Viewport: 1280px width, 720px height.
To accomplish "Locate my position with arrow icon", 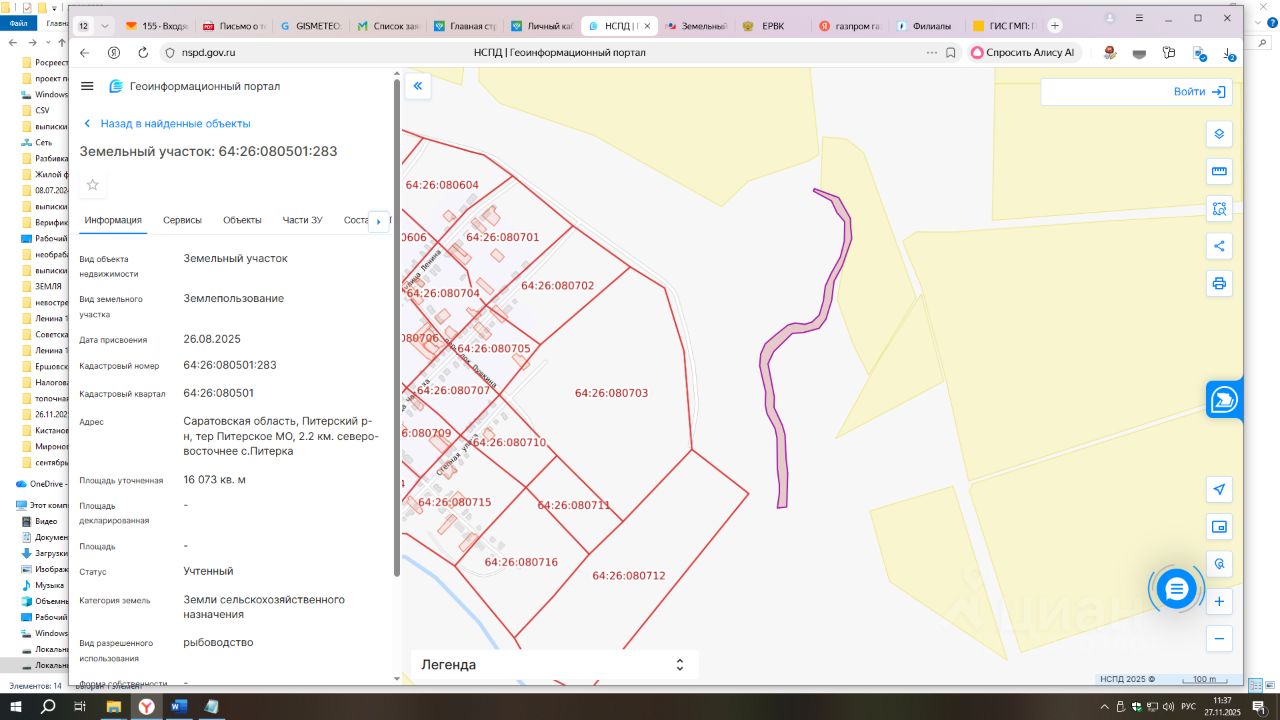I will pos(1219,490).
